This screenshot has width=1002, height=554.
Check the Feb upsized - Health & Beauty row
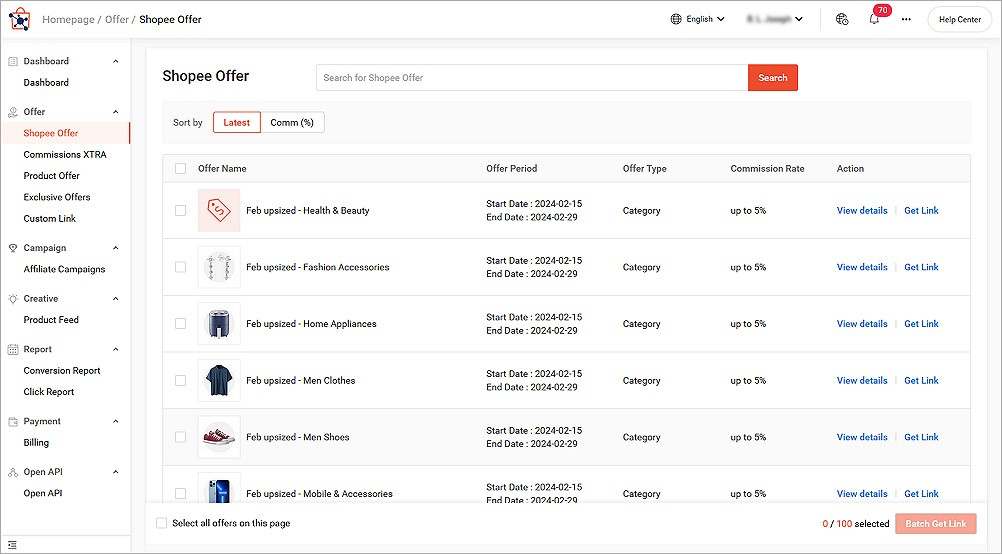(181, 210)
